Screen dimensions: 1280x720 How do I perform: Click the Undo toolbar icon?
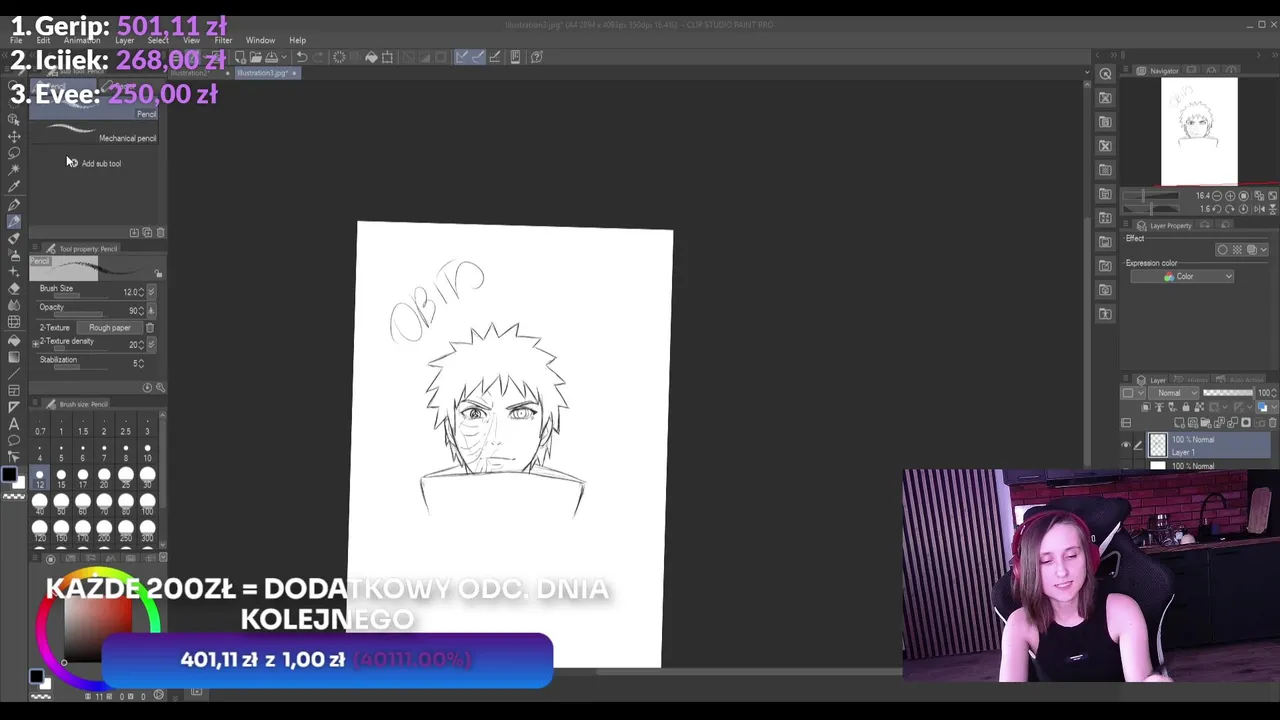pos(302,57)
